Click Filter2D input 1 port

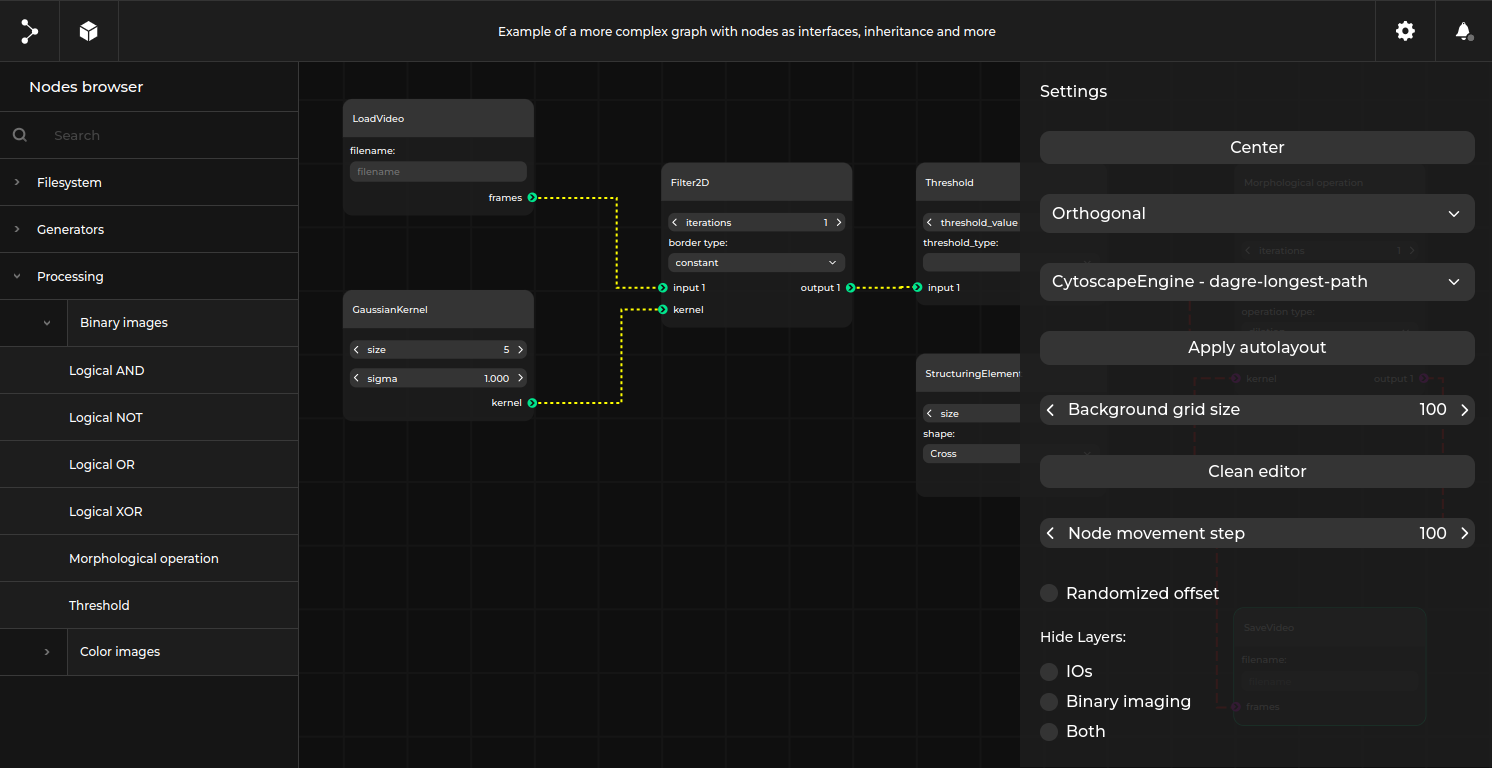click(663, 288)
